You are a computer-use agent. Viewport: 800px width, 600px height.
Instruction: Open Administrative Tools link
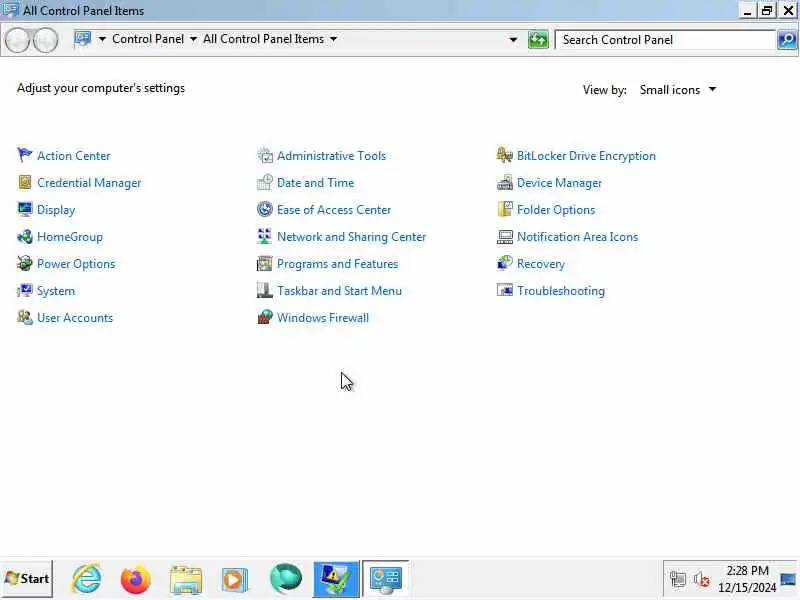(332, 156)
